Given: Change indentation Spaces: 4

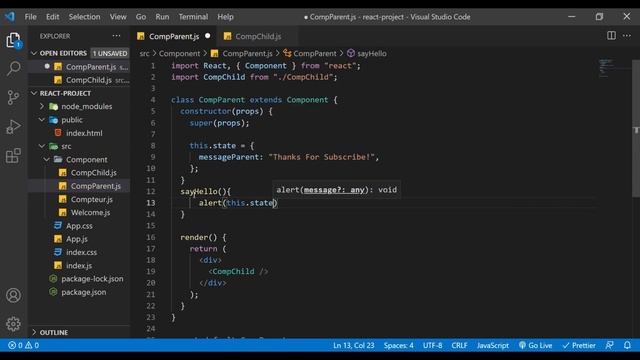Looking at the screenshot, I should click(x=398, y=345).
